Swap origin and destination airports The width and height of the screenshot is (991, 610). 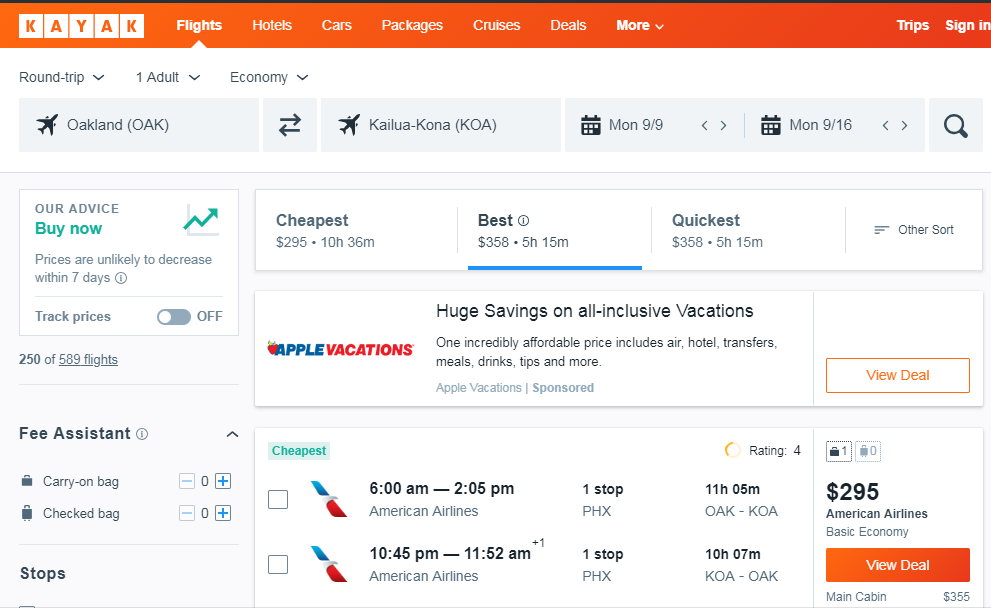pos(289,125)
